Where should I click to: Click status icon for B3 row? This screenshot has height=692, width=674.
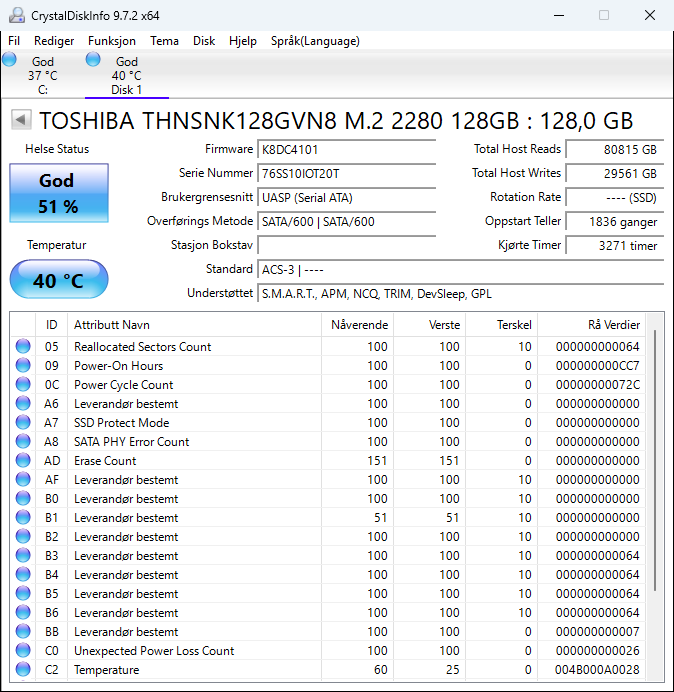23,555
